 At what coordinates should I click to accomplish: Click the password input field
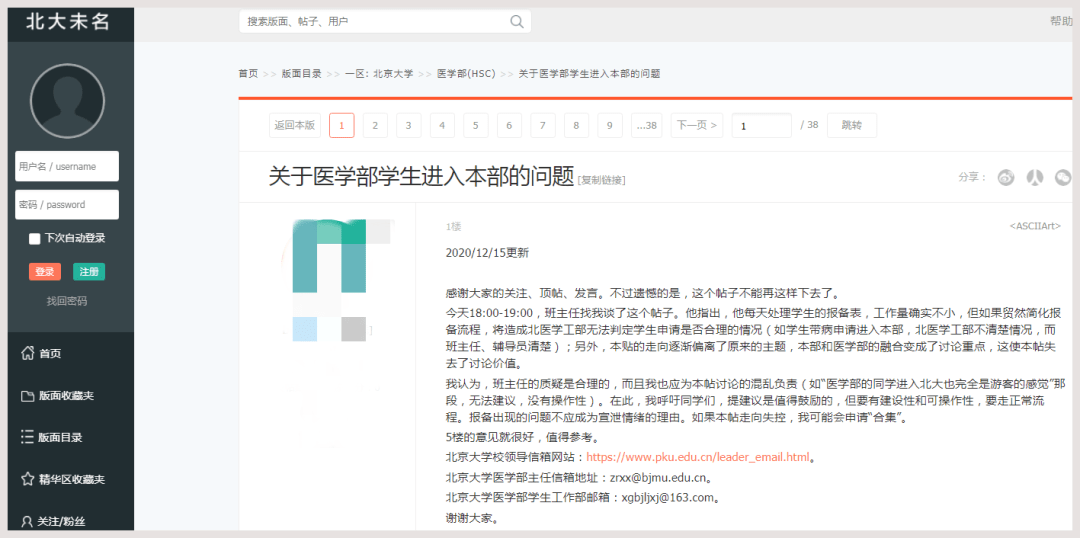(67, 205)
